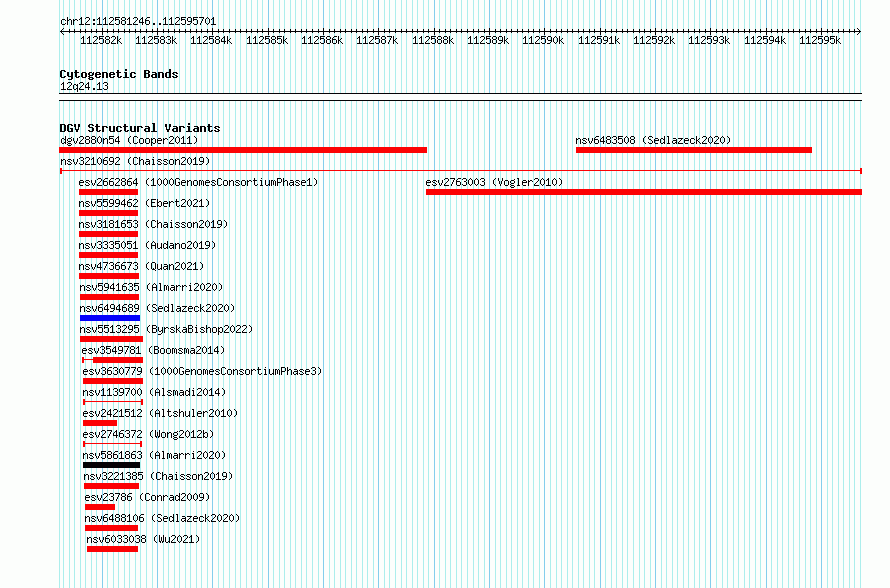Select nsv1139700 (Alsmadi2014) variant label
The height and width of the screenshot is (588, 890).
[154, 392]
